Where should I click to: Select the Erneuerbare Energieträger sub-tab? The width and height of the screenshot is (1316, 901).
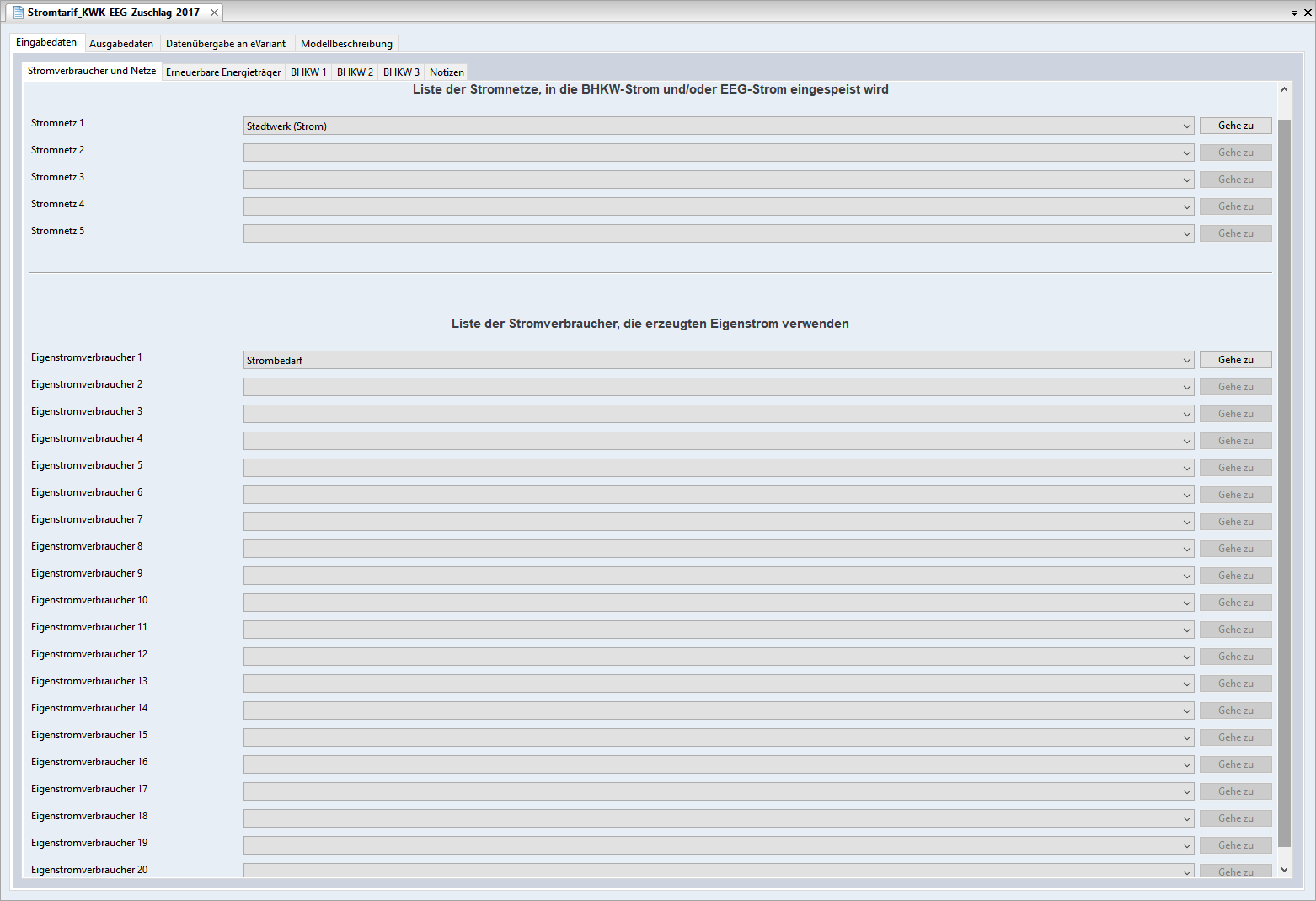pyautogui.click(x=222, y=72)
